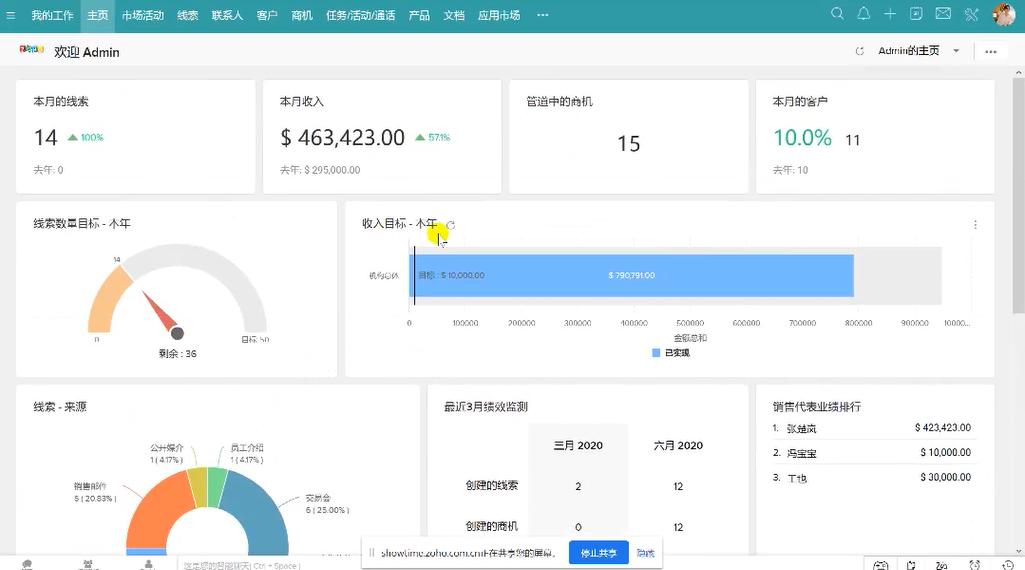Click the hamburger menu icon
The image size is (1025, 570).
11,16
